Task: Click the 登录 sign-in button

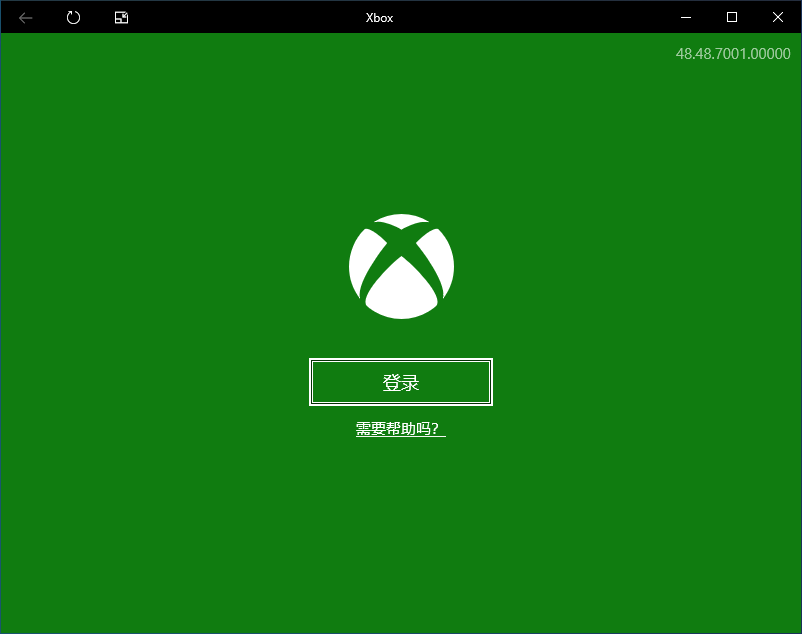Action: 401,382
